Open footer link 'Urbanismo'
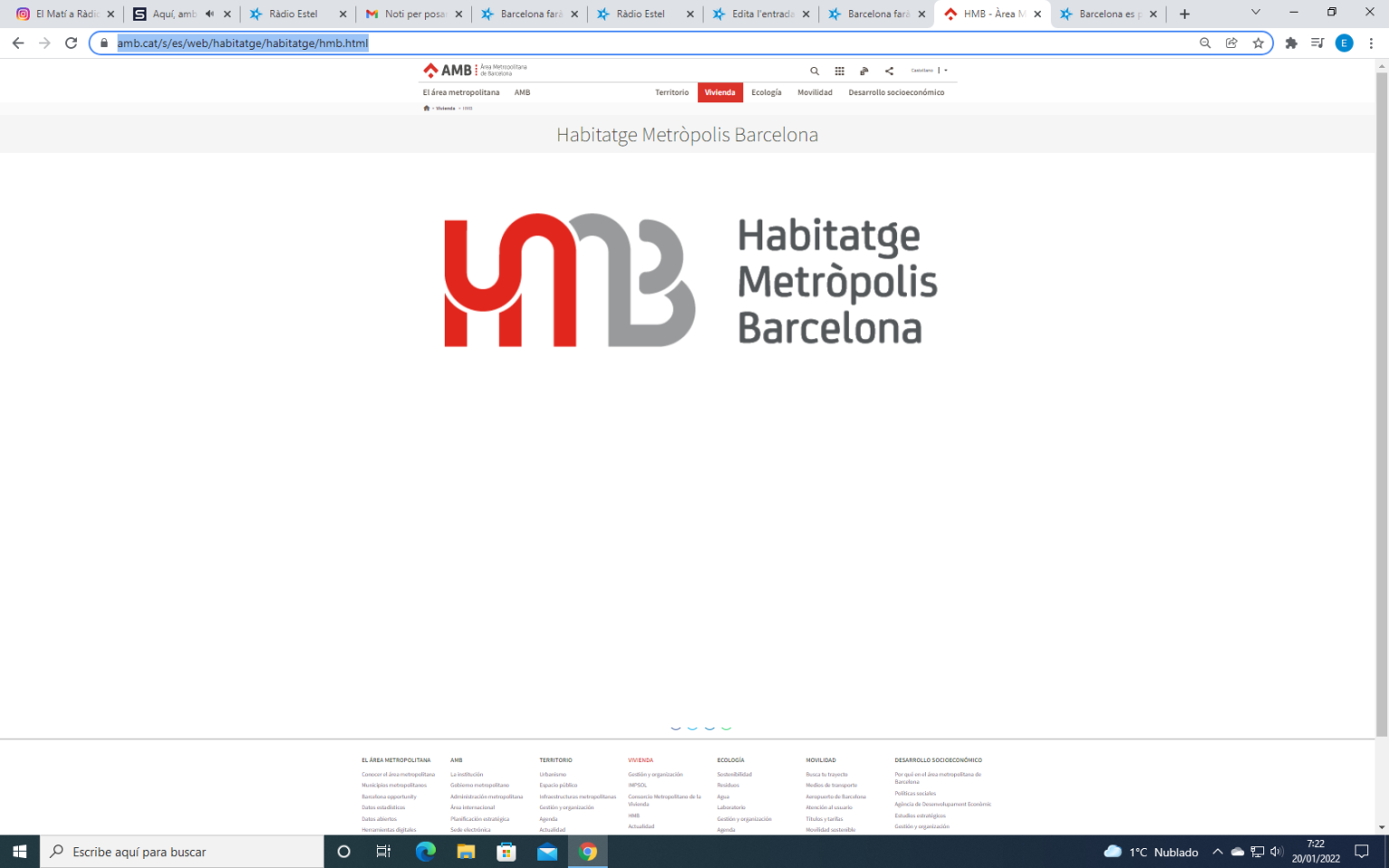The image size is (1389, 868). click(x=553, y=774)
